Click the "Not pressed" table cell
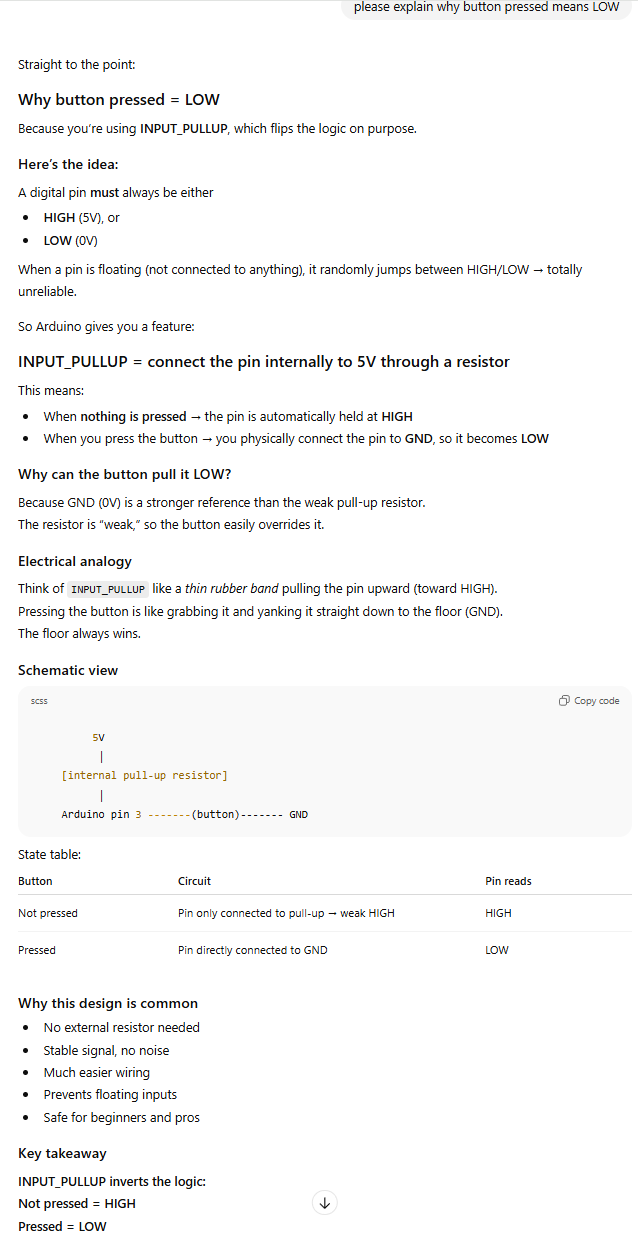The height and width of the screenshot is (1234, 638). 47,913
